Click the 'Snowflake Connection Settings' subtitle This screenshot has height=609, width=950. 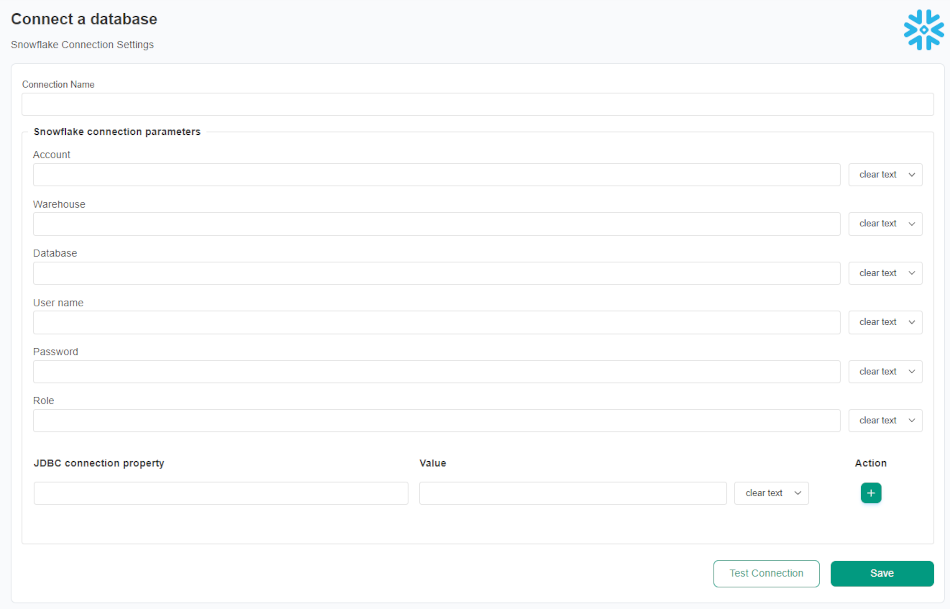point(82,45)
